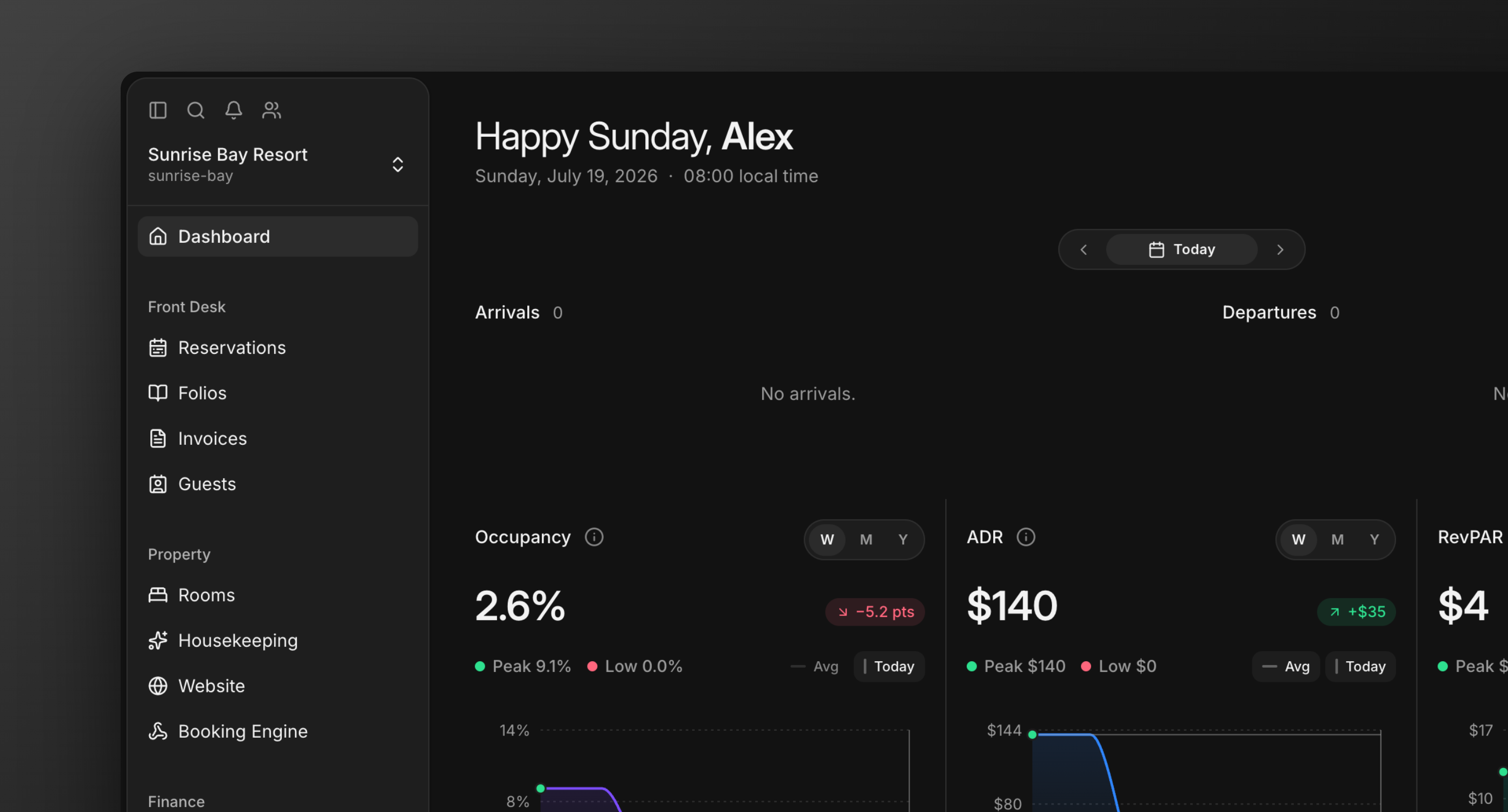Click the Occupancy peak point on chart
Screen dimensions: 1508x812
[540, 789]
